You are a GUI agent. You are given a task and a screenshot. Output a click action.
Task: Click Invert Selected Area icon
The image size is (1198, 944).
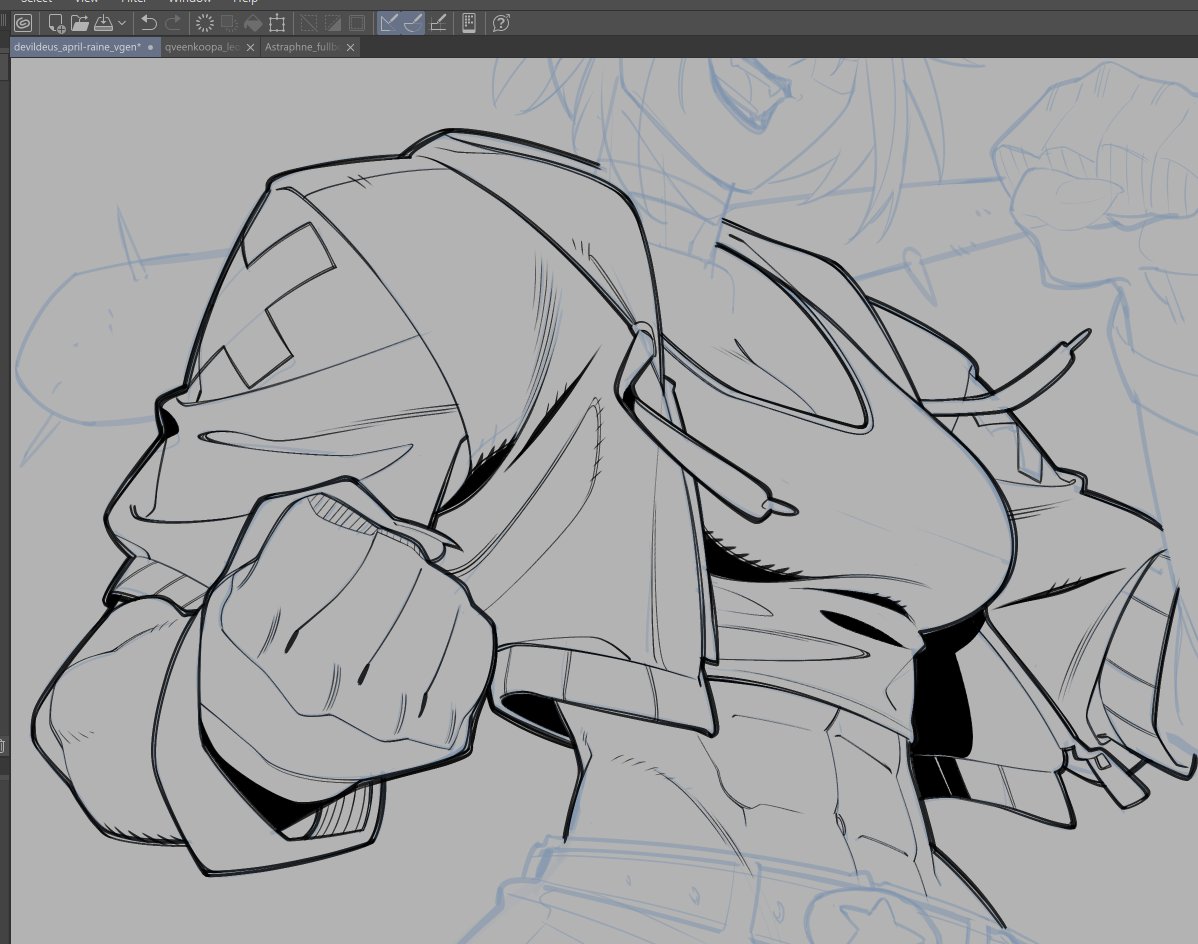(332, 23)
